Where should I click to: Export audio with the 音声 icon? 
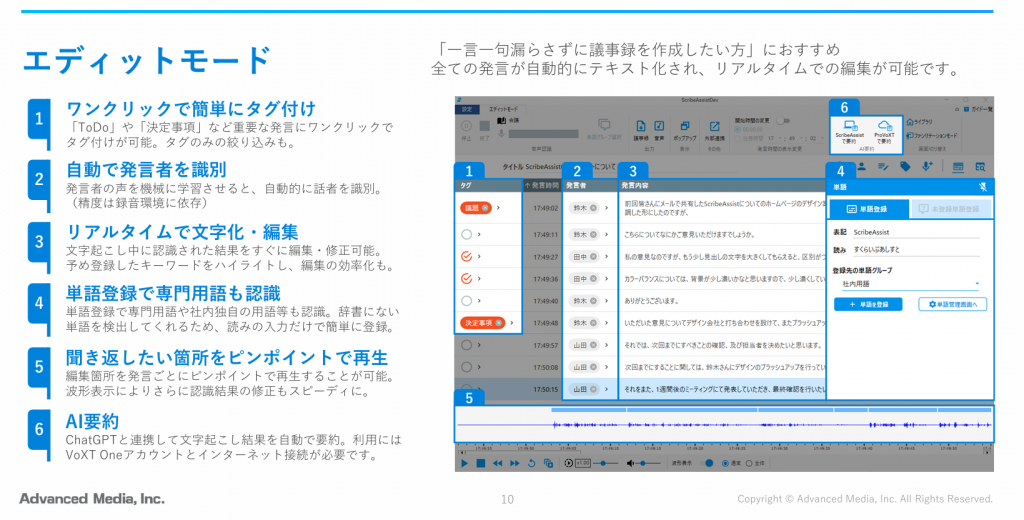pyautogui.click(x=659, y=125)
